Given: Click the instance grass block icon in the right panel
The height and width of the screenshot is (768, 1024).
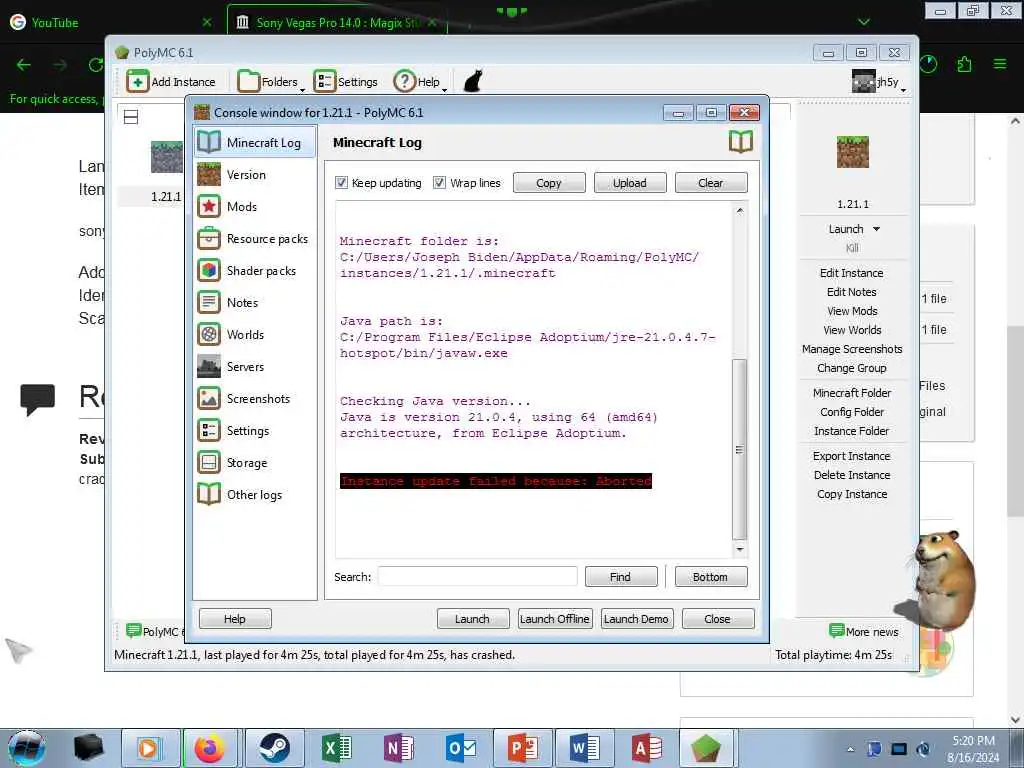Looking at the screenshot, I should click(852, 152).
